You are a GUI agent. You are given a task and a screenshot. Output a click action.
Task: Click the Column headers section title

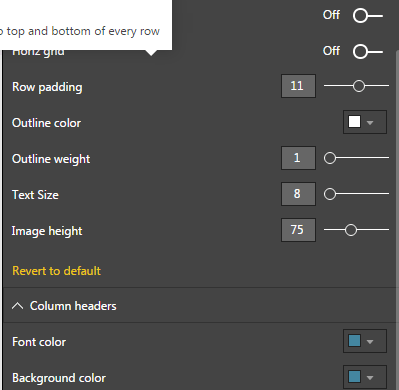tap(73, 306)
